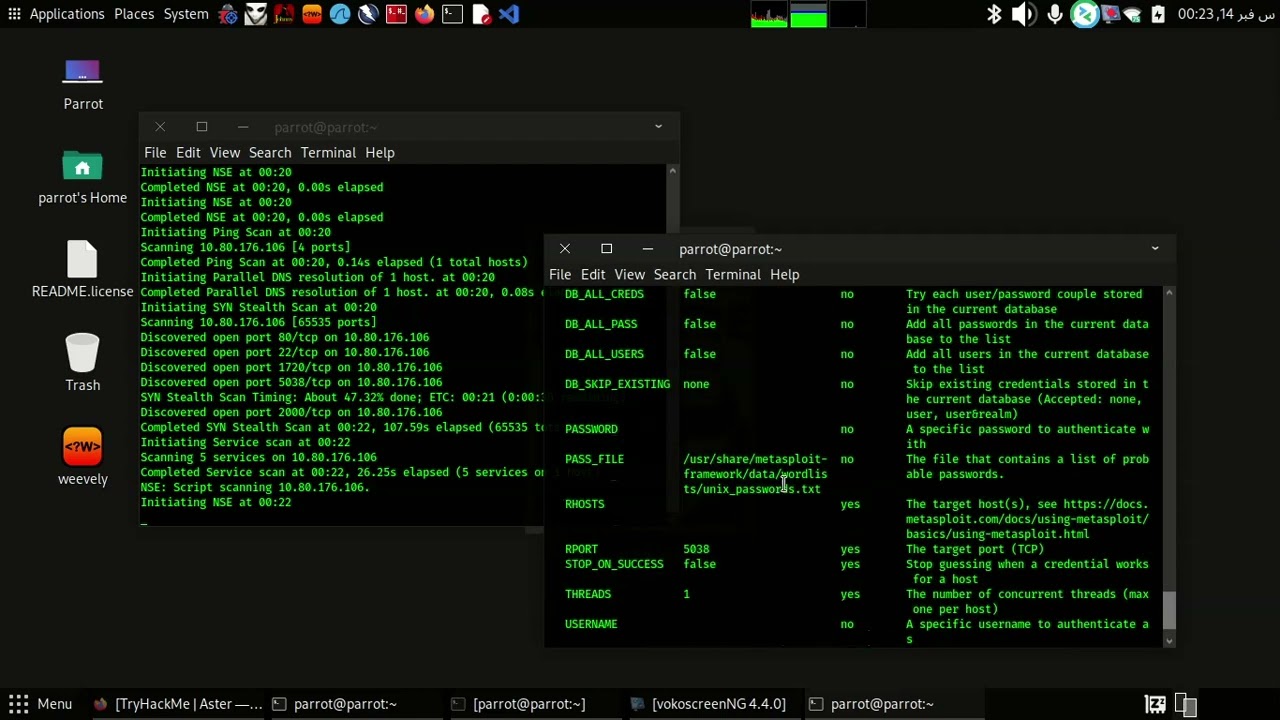Open the Wi-Fi network tray icon

point(1133,14)
